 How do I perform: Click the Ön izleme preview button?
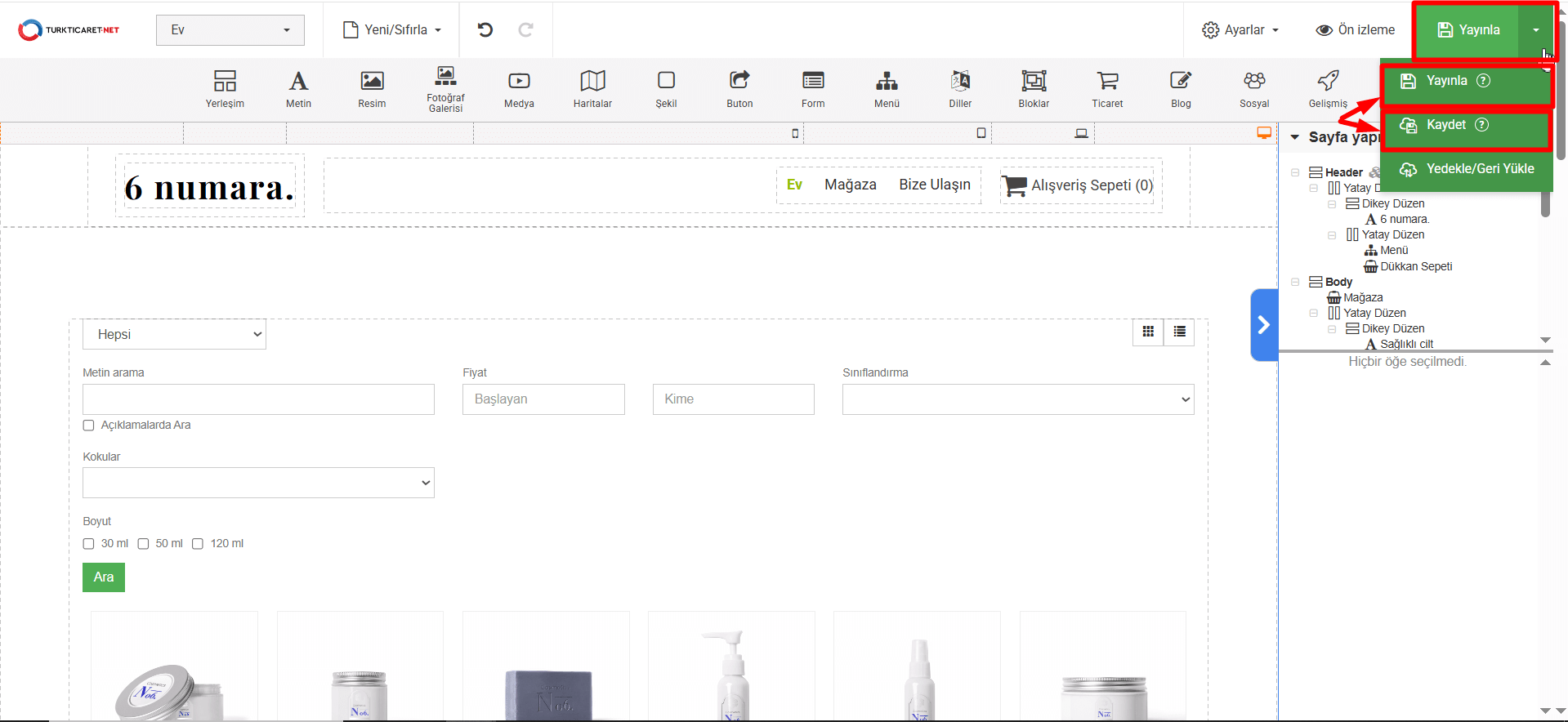click(x=1356, y=30)
